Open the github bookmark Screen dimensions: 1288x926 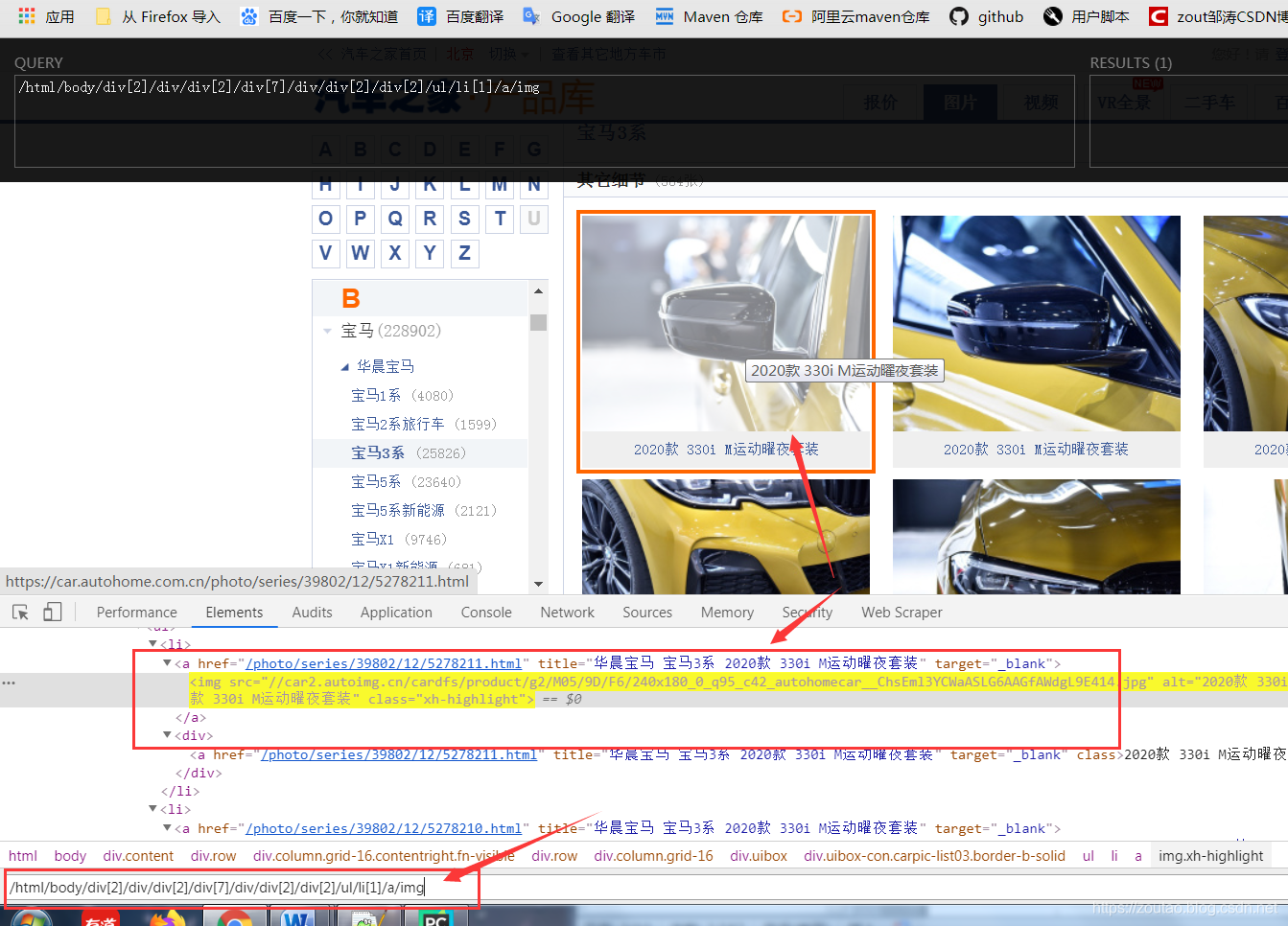pos(986,16)
